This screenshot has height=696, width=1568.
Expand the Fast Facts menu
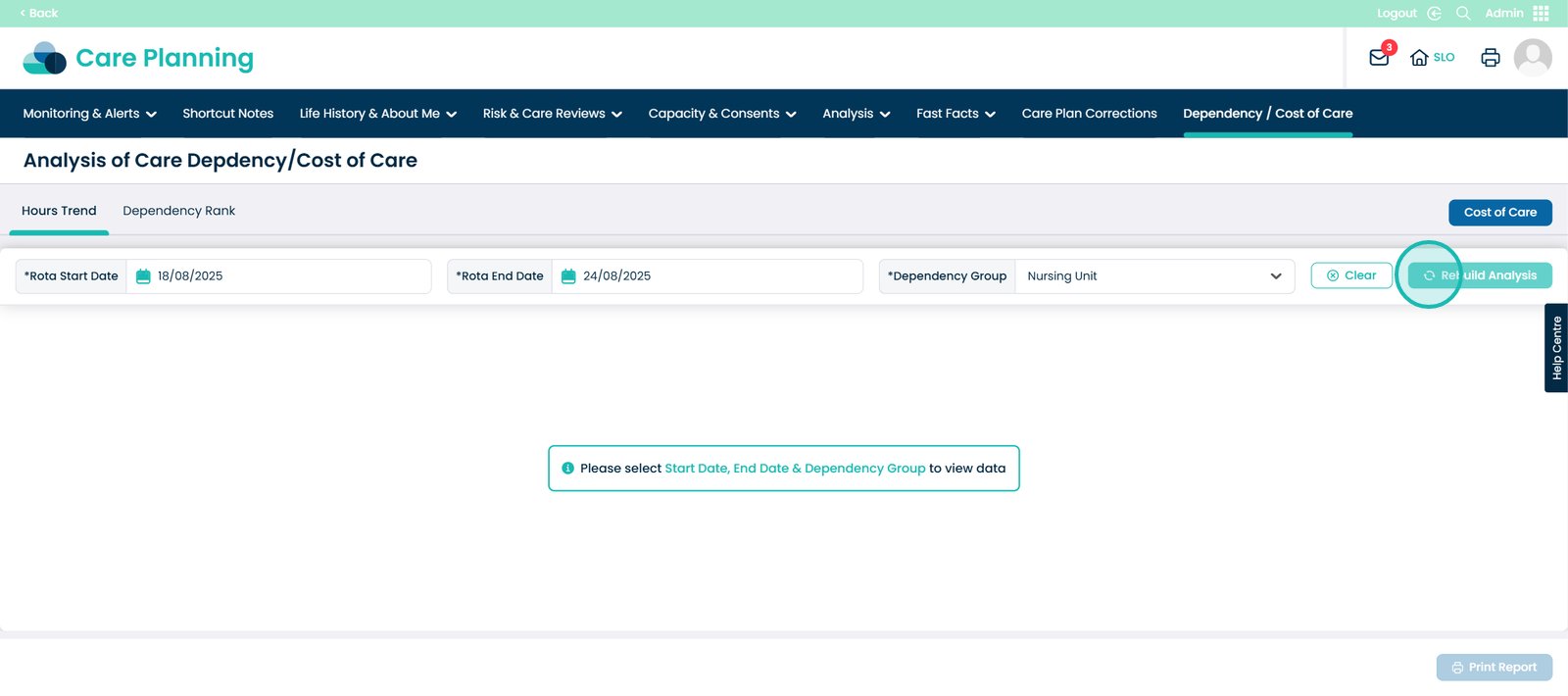click(x=955, y=114)
